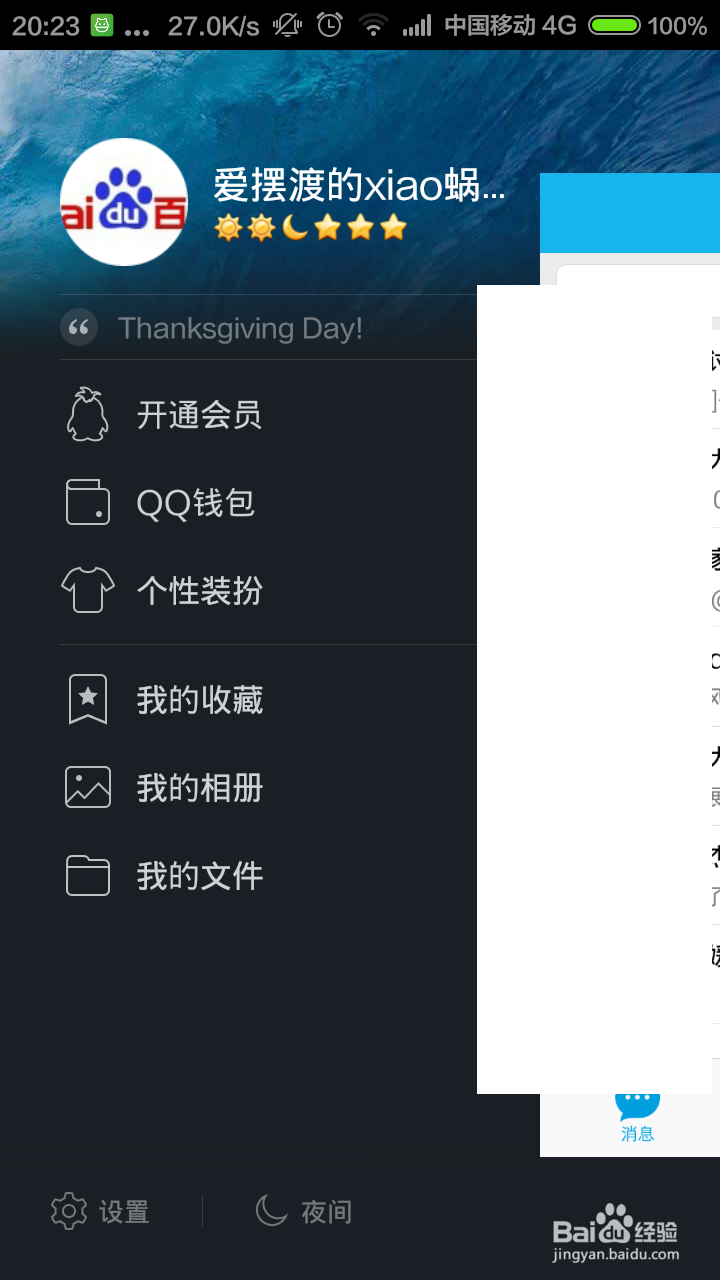Image resolution: width=720 pixels, height=1280 pixels.
Task: Open the penguin membership icon
Action: point(87,414)
